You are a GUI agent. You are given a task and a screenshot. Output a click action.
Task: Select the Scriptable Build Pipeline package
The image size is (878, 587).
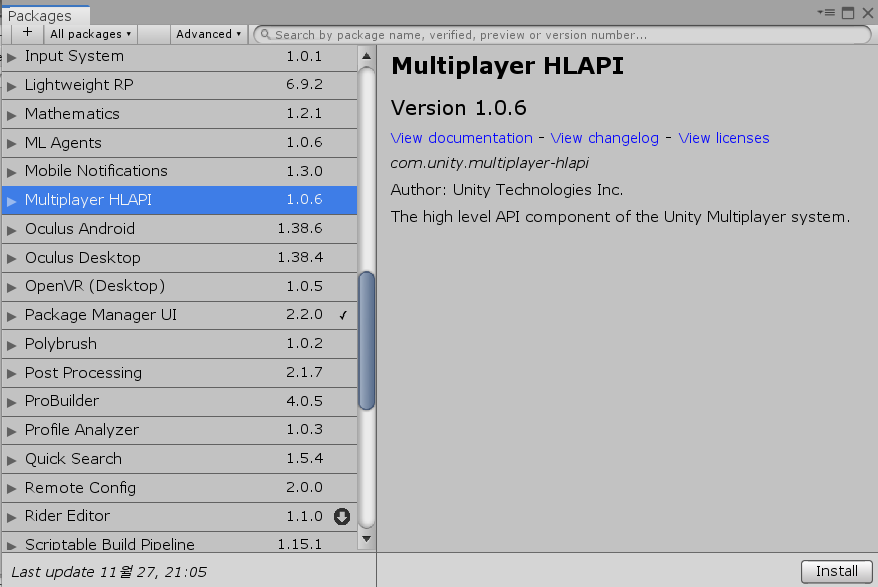tap(179, 542)
